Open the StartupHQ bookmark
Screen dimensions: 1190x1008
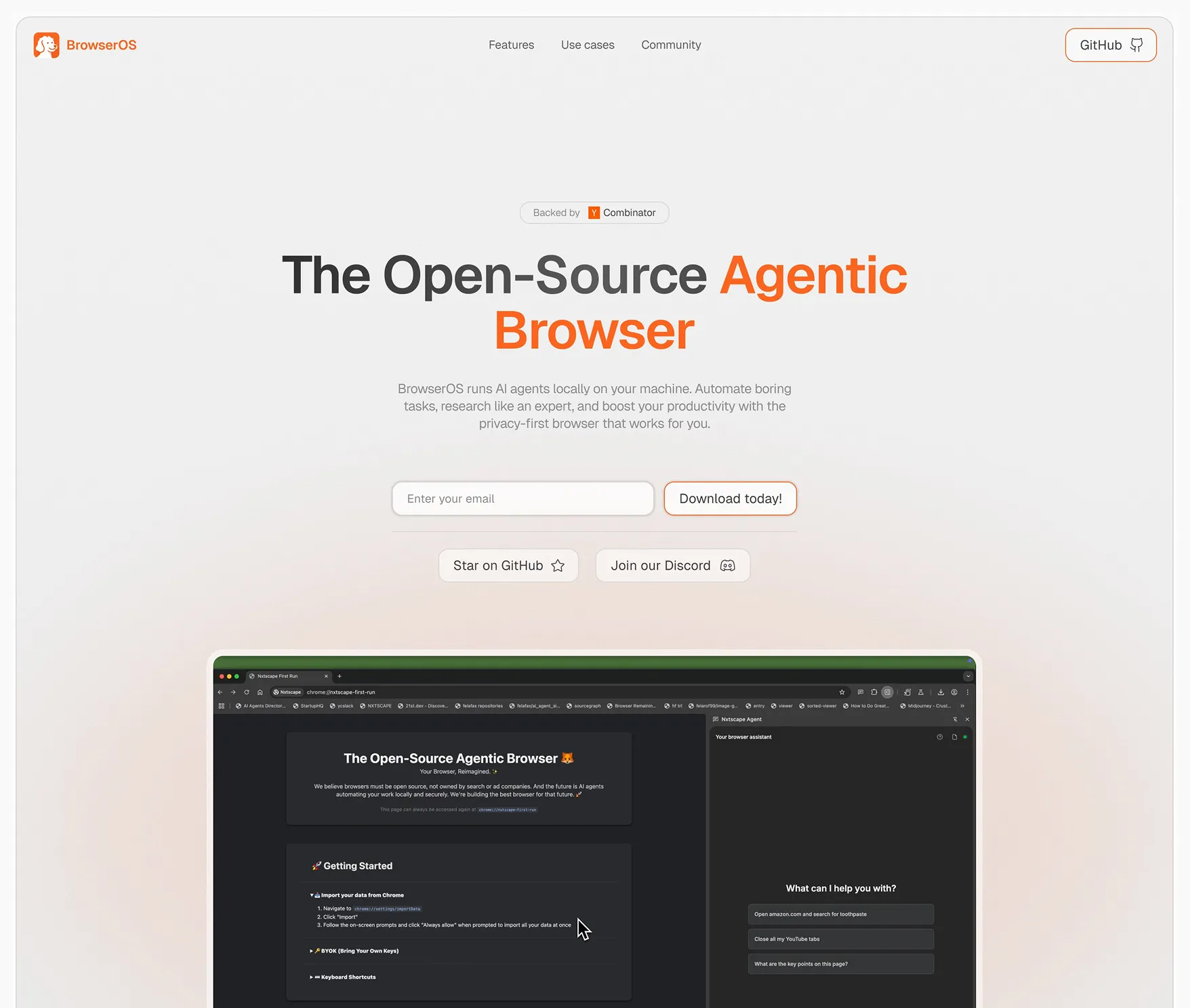point(308,706)
